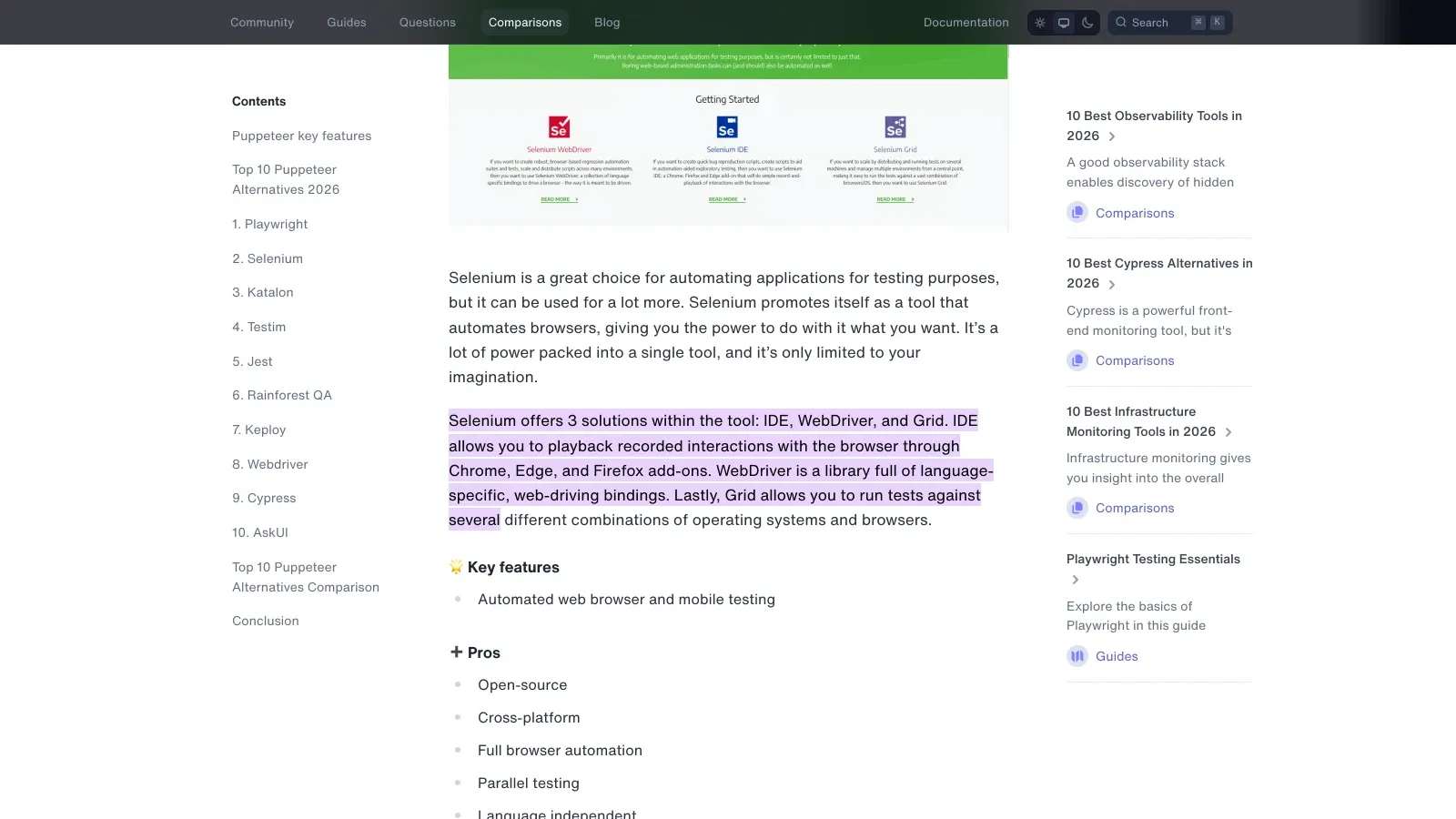Click the 'Cross-platform' bullet
1456x819 pixels.
coord(529,717)
